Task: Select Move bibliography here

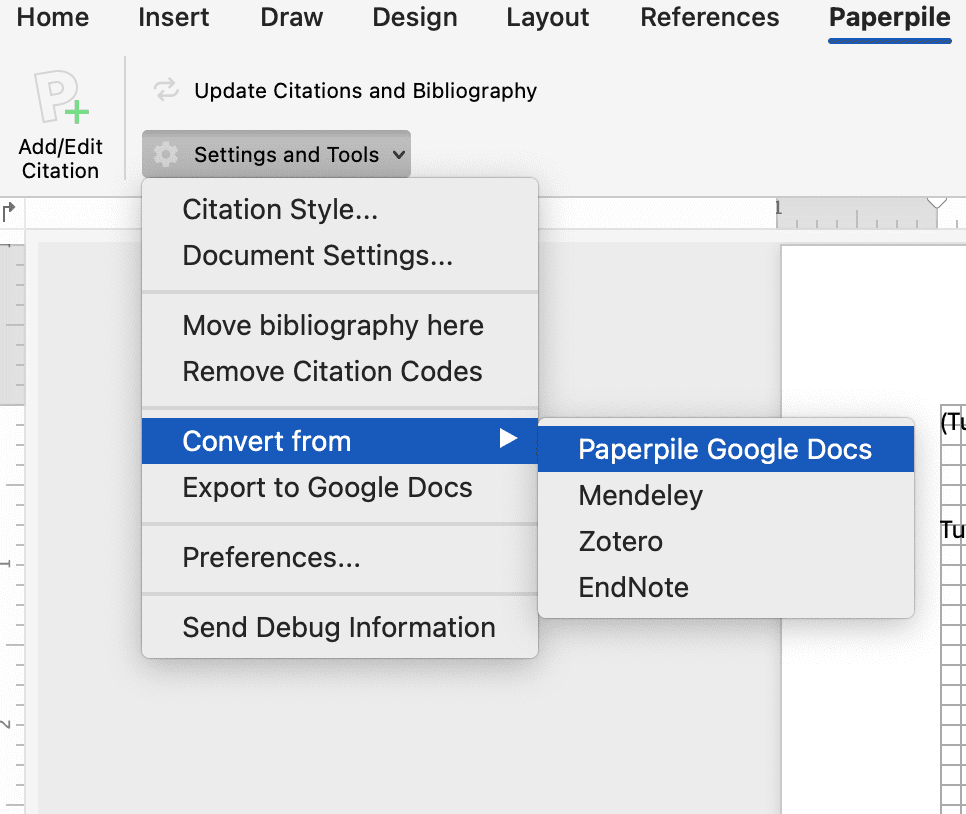Action: point(333,326)
